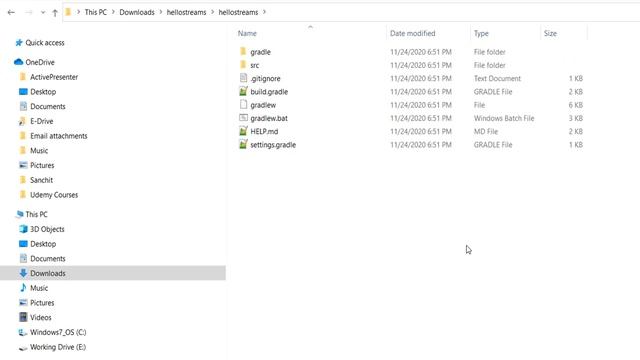The height and width of the screenshot is (360, 640).
Task: Select the .gitignore file icon
Action: (243, 78)
